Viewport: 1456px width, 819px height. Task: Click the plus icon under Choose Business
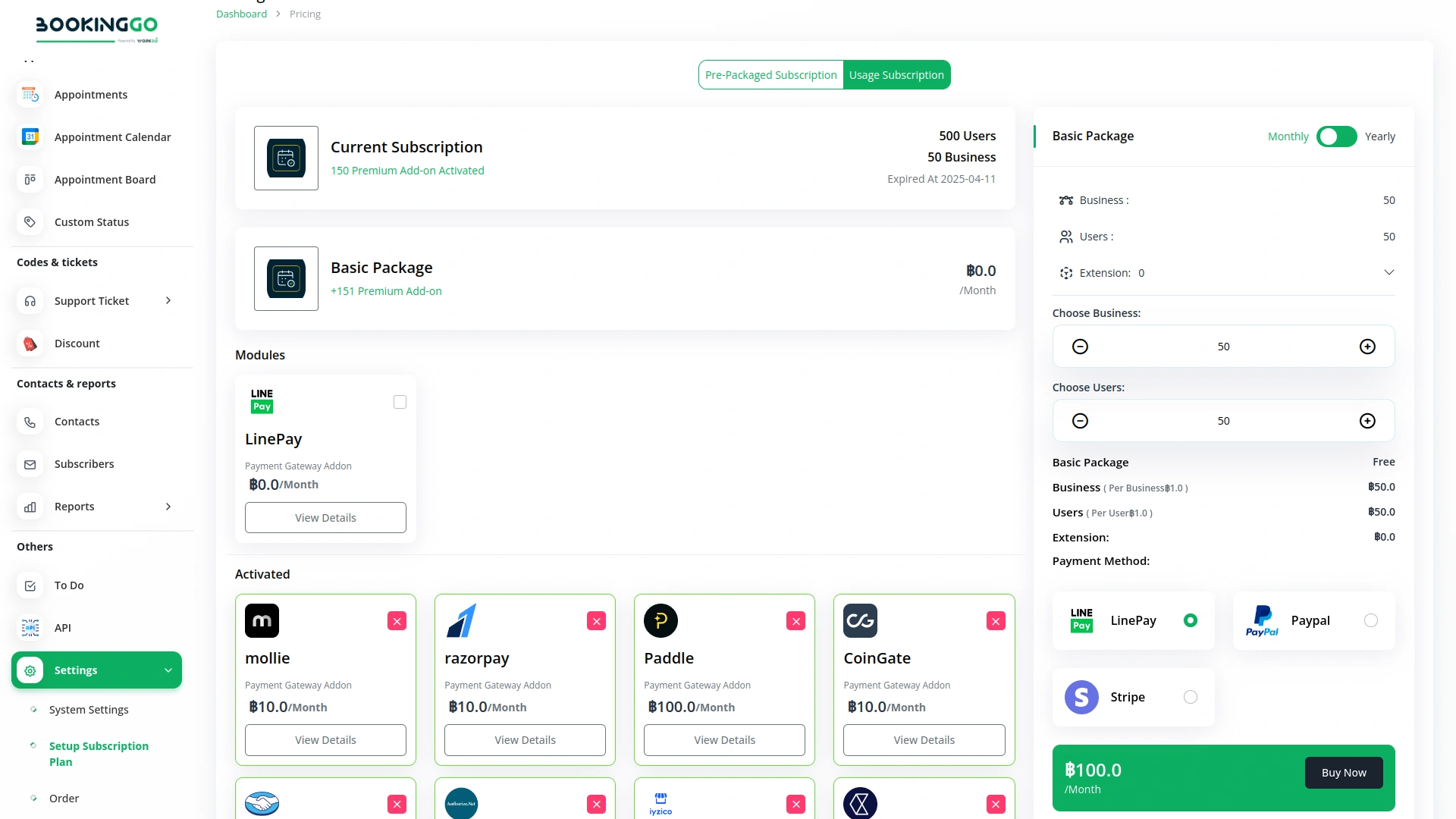[1367, 347]
